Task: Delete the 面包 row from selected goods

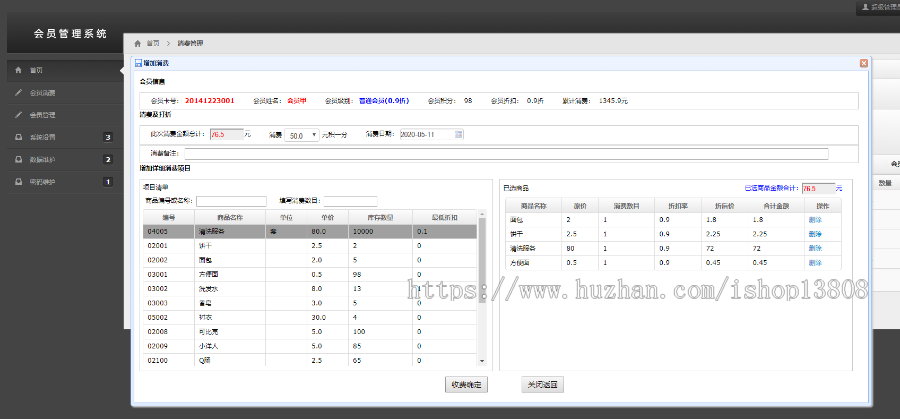Action: [815, 220]
